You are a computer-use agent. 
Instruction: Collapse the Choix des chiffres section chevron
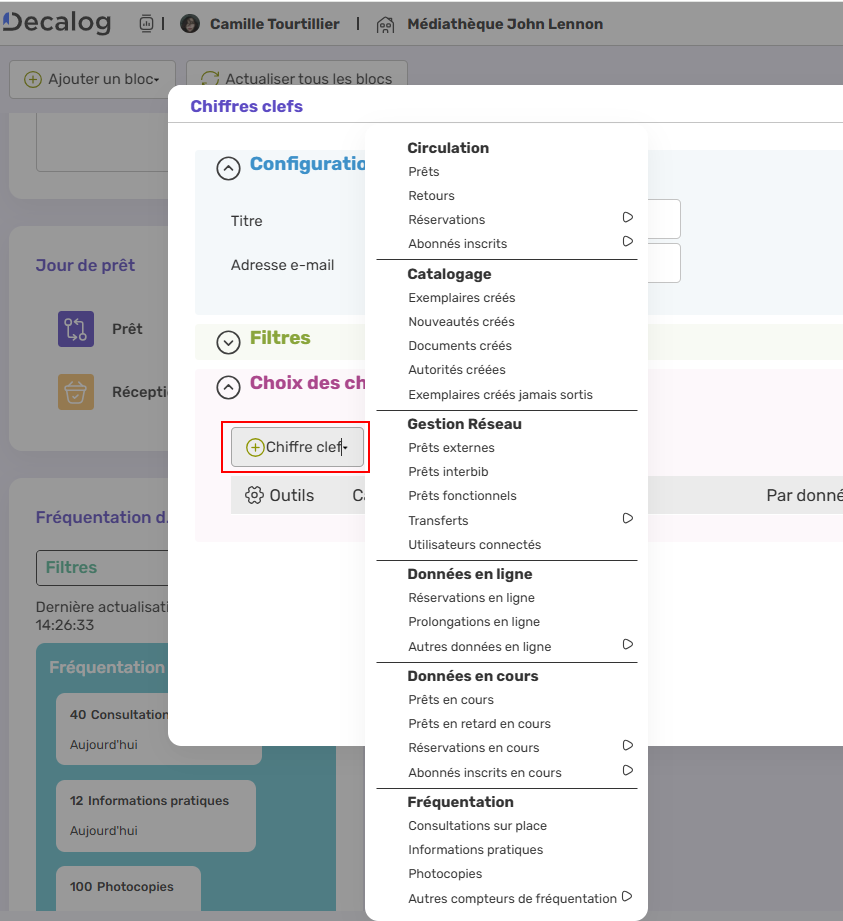click(229, 387)
